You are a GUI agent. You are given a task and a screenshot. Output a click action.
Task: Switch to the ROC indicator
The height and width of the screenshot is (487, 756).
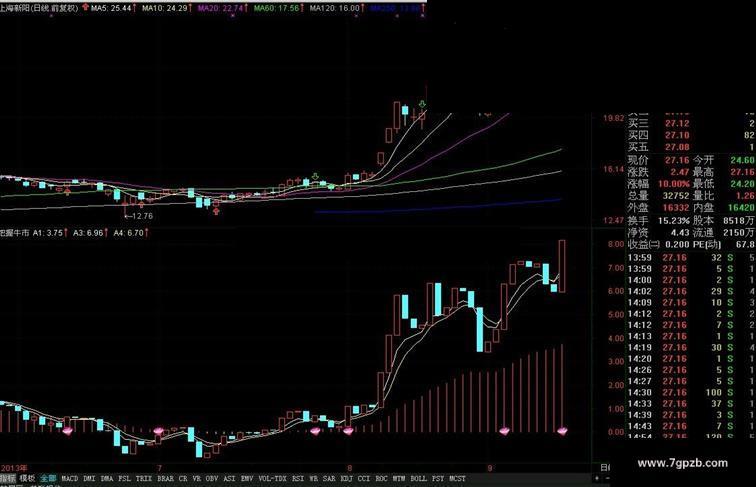coord(381,478)
